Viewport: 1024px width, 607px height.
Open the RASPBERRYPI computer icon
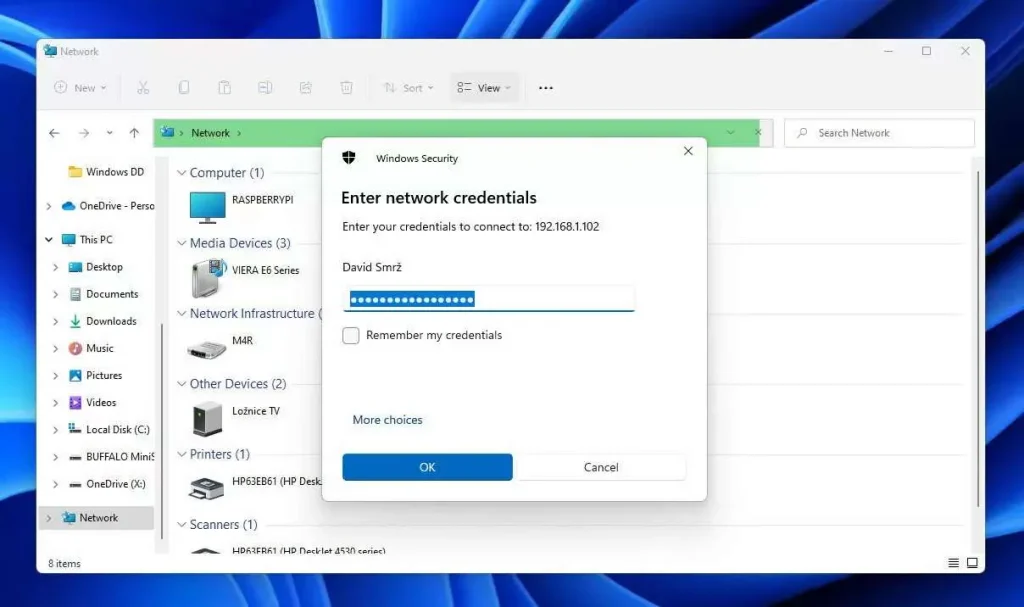tap(207, 207)
